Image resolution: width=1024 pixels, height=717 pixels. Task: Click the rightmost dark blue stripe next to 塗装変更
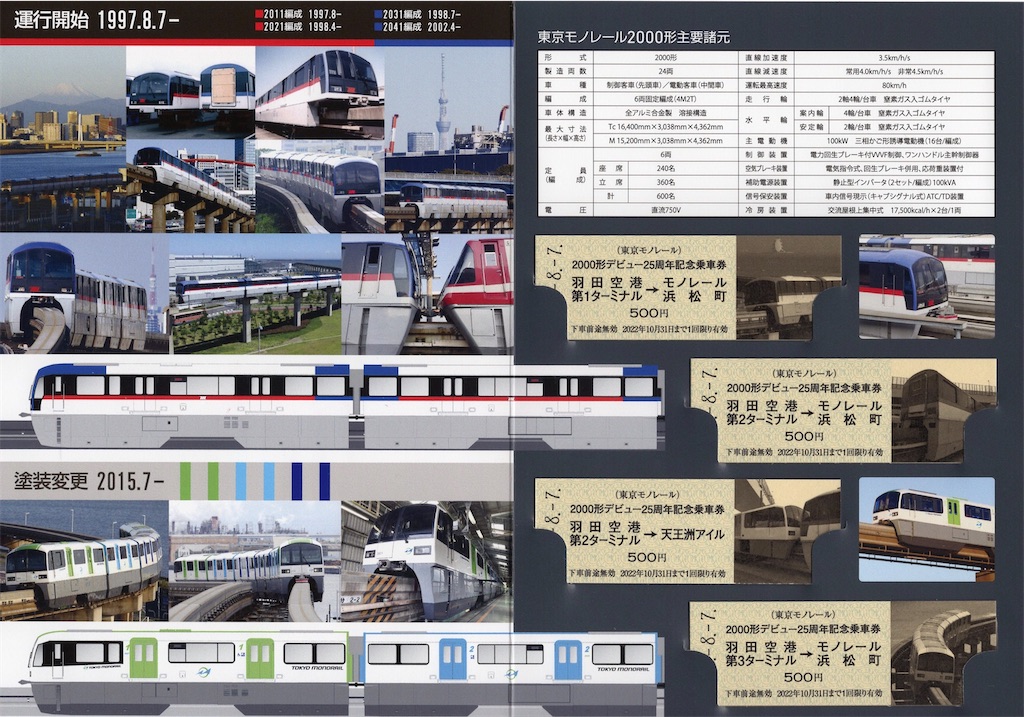coord(325,481)
